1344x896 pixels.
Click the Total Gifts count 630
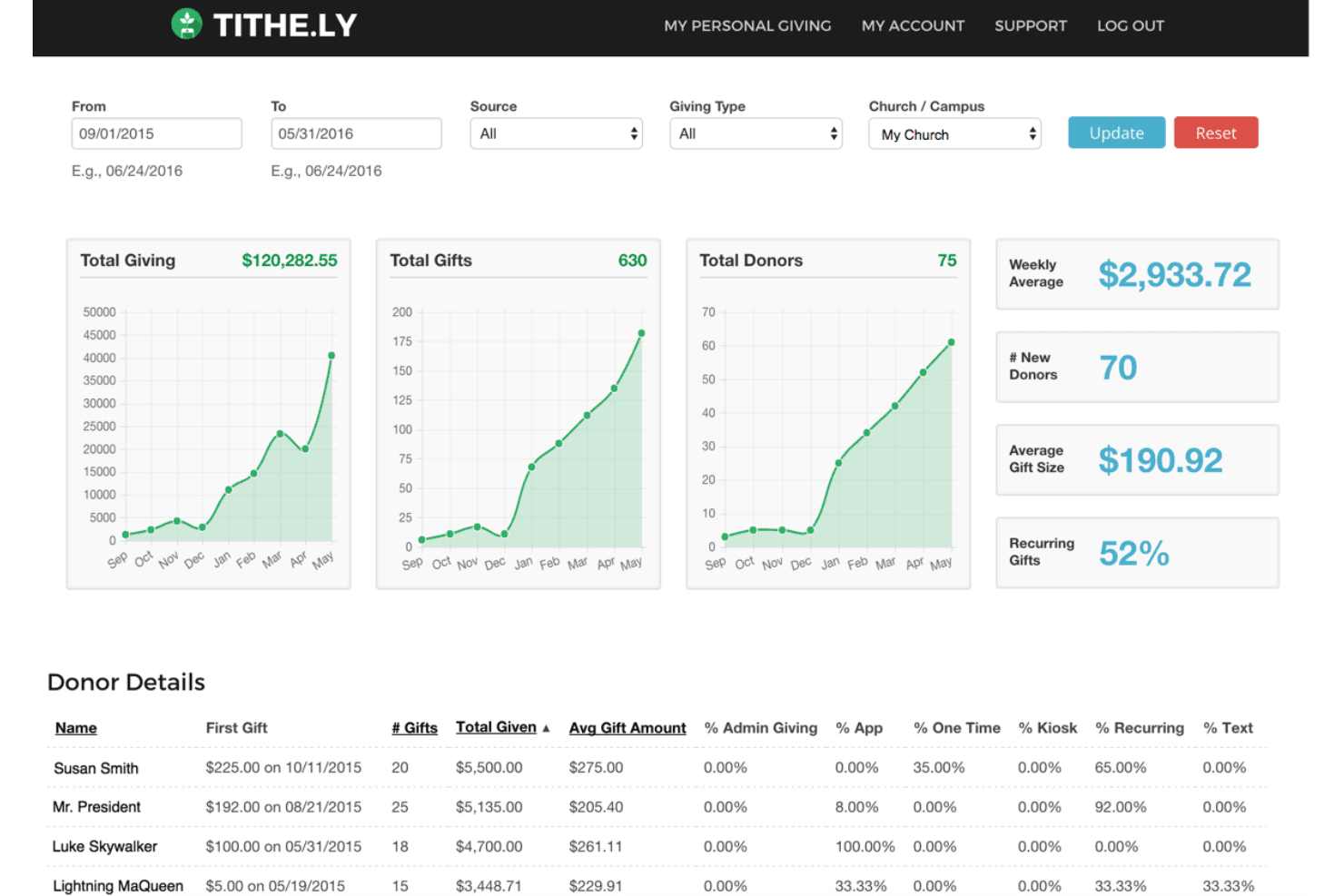click(633, 261)
